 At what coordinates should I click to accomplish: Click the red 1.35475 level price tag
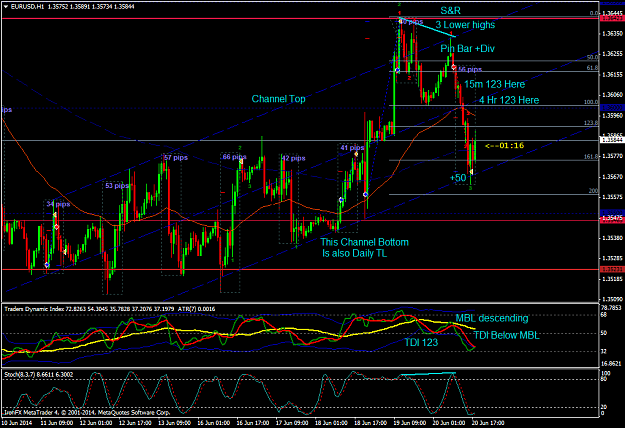612,218
